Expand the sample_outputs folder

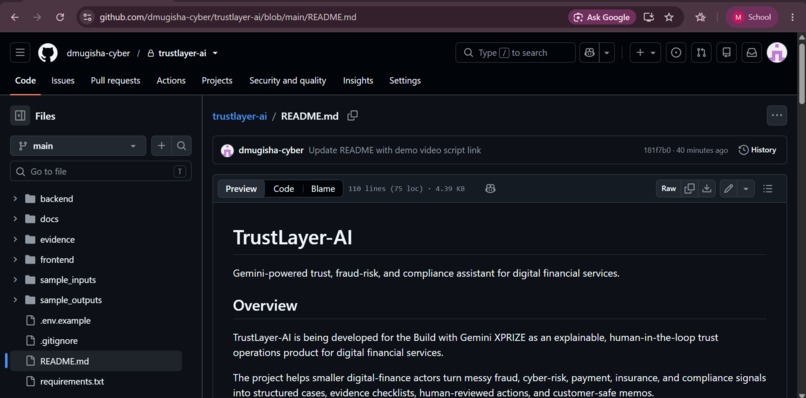click(x=15, y=300)
